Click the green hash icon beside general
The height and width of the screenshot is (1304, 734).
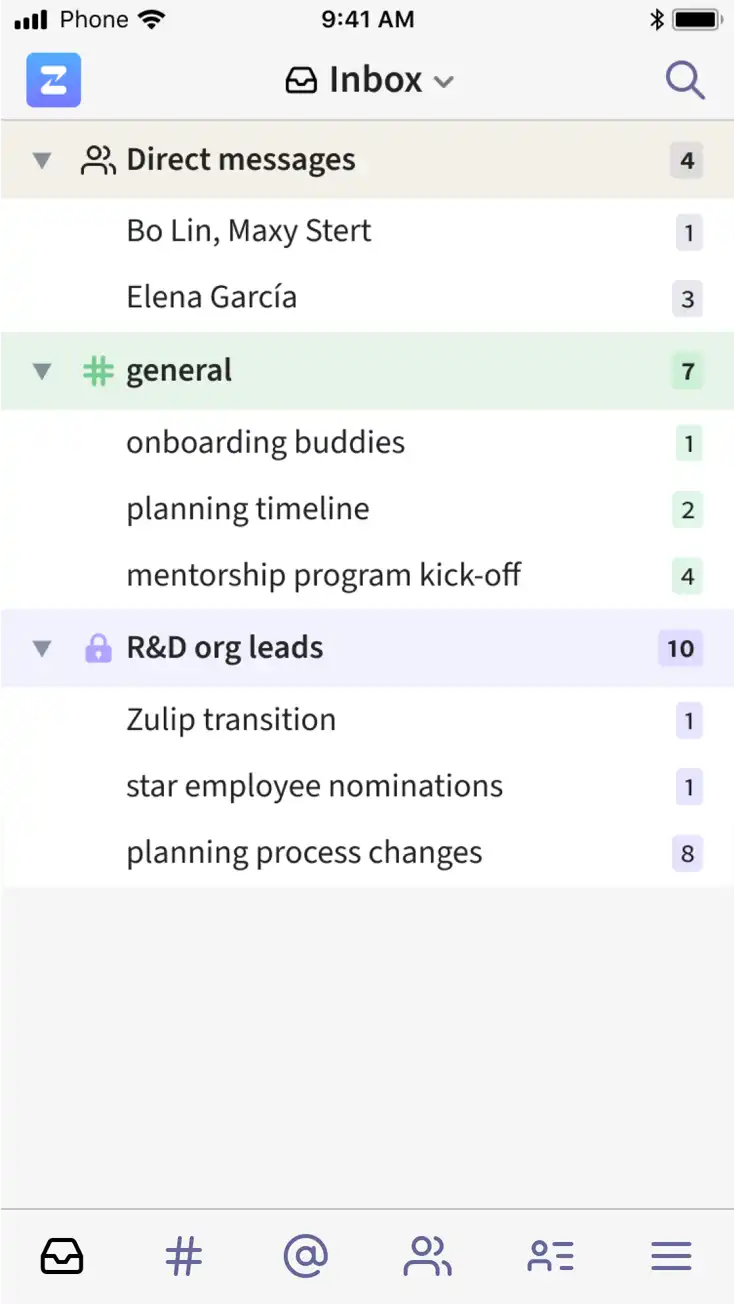pos(98,371)
